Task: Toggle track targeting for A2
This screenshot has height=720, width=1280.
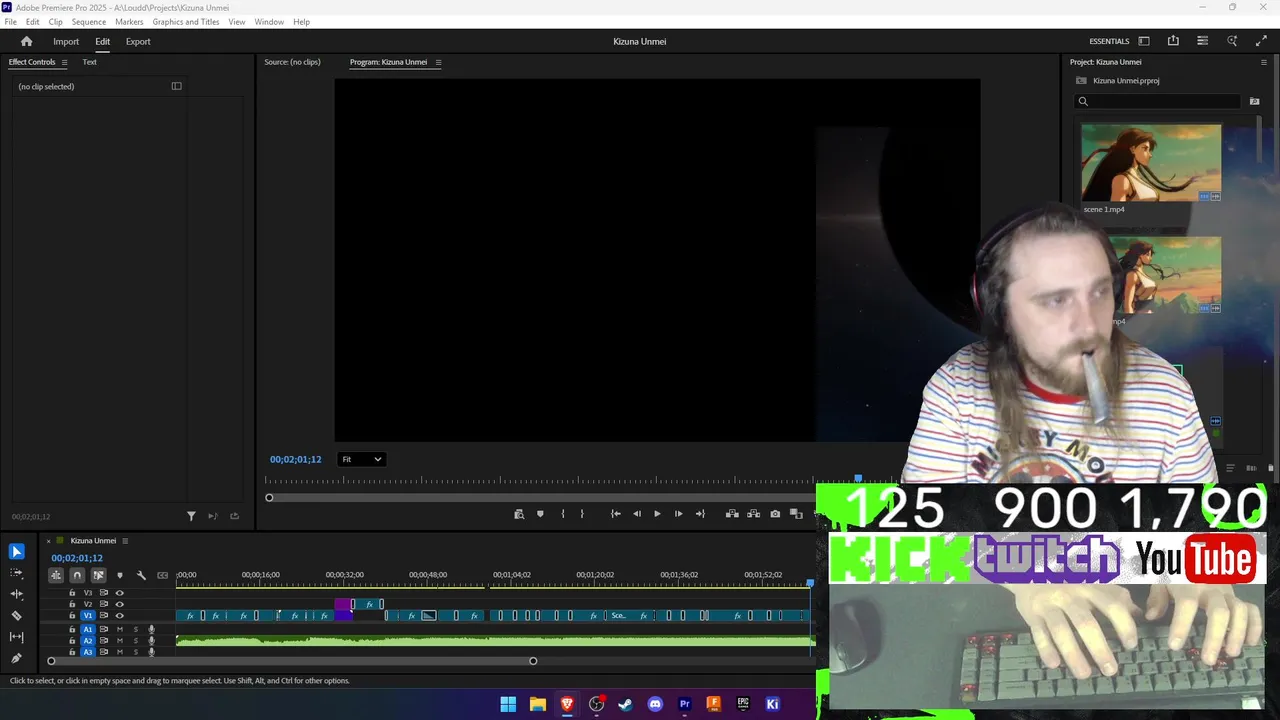Action: (88, 640)
